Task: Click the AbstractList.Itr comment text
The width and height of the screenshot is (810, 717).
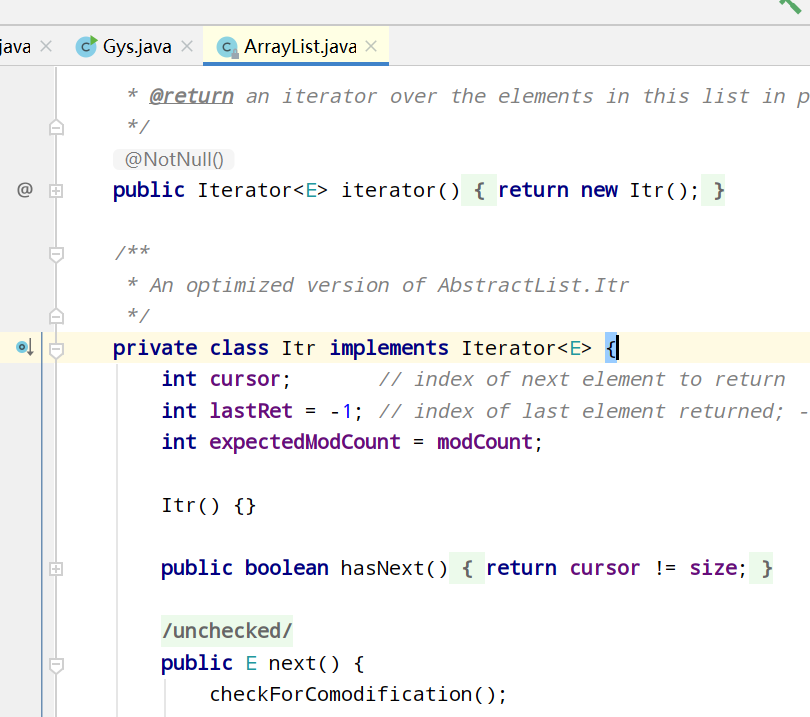Action: 533,285
